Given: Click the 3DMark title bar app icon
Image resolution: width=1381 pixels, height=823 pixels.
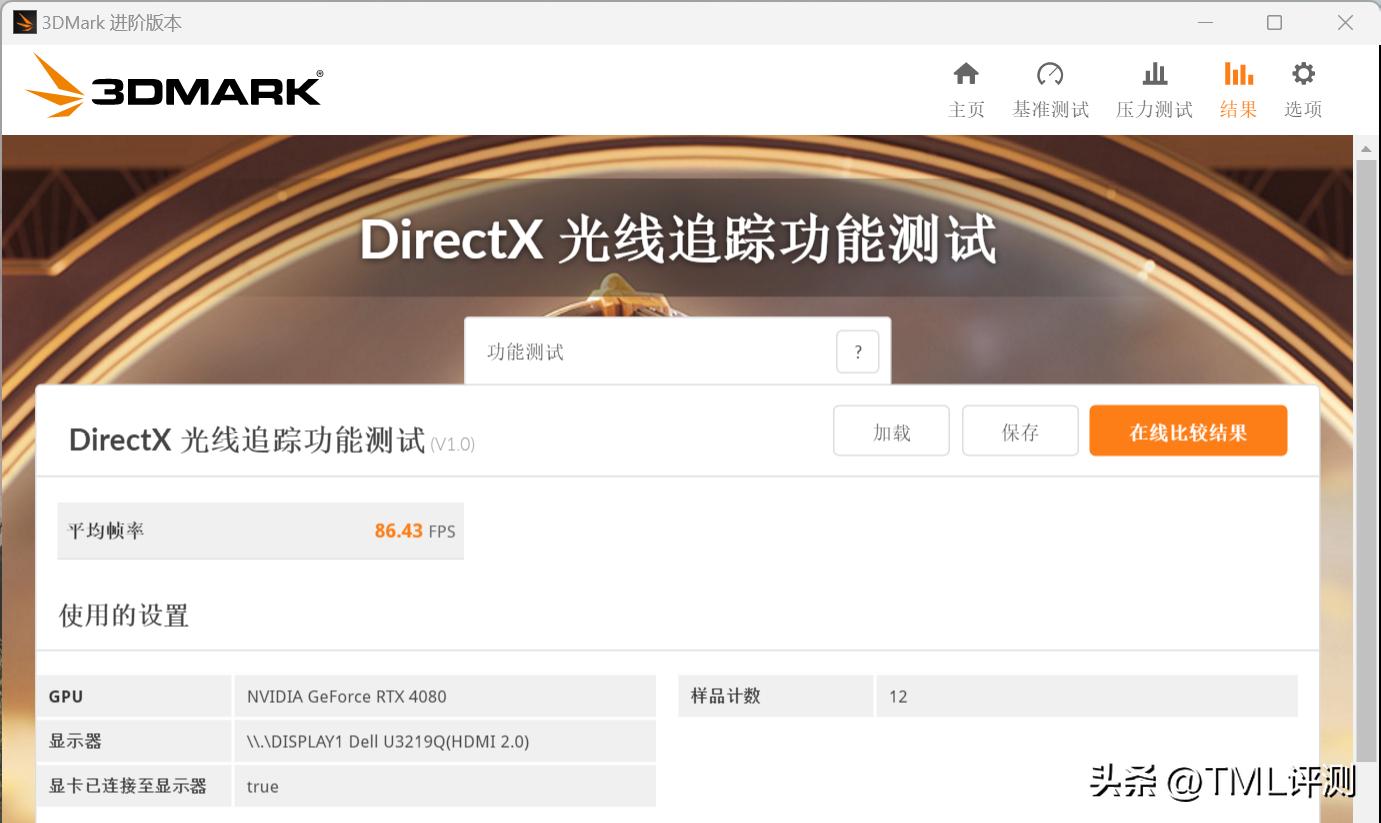Looking at the screenshot, I should [x=24, y=22].
